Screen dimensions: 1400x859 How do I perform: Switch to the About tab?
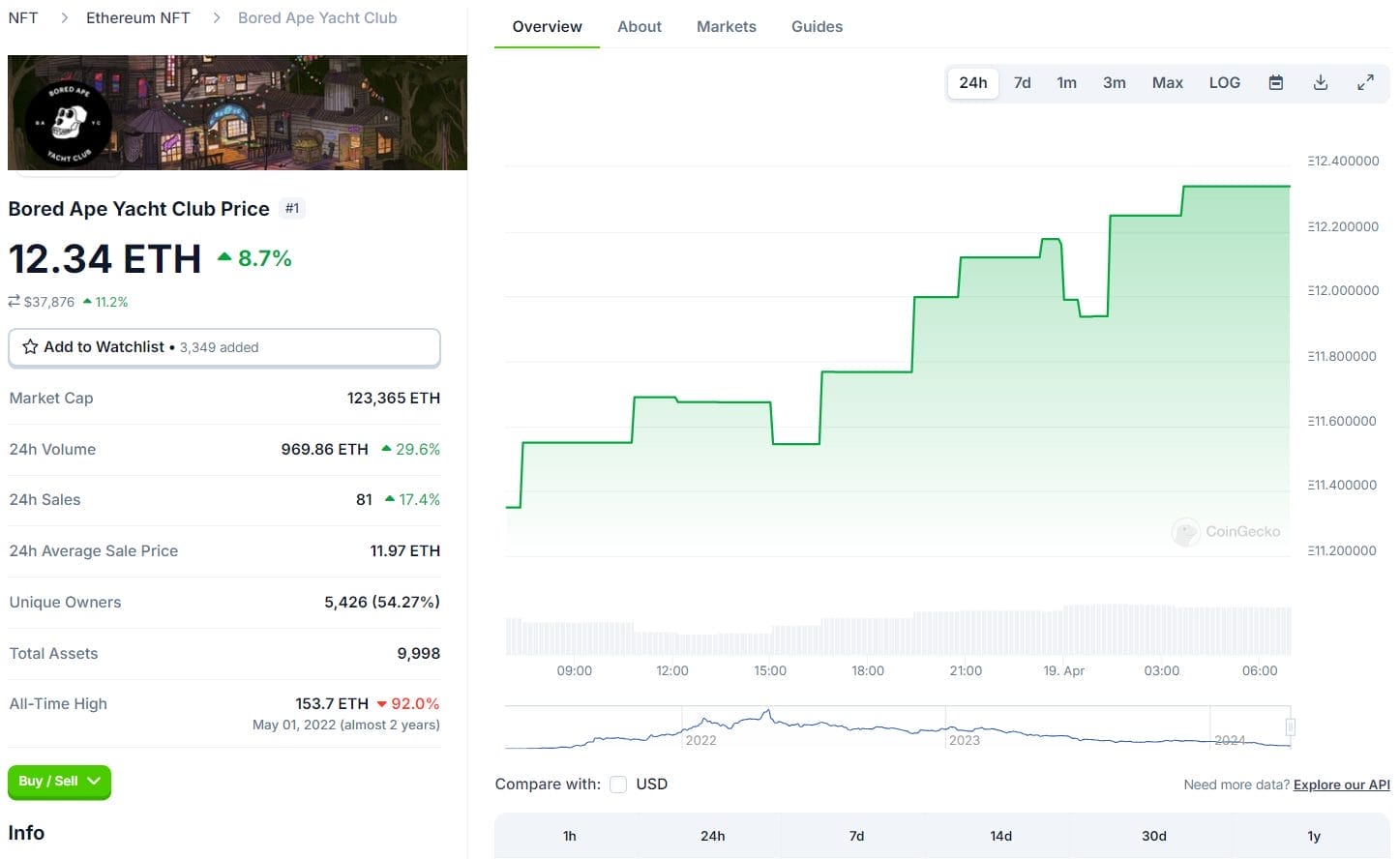(x=639, y=26)
